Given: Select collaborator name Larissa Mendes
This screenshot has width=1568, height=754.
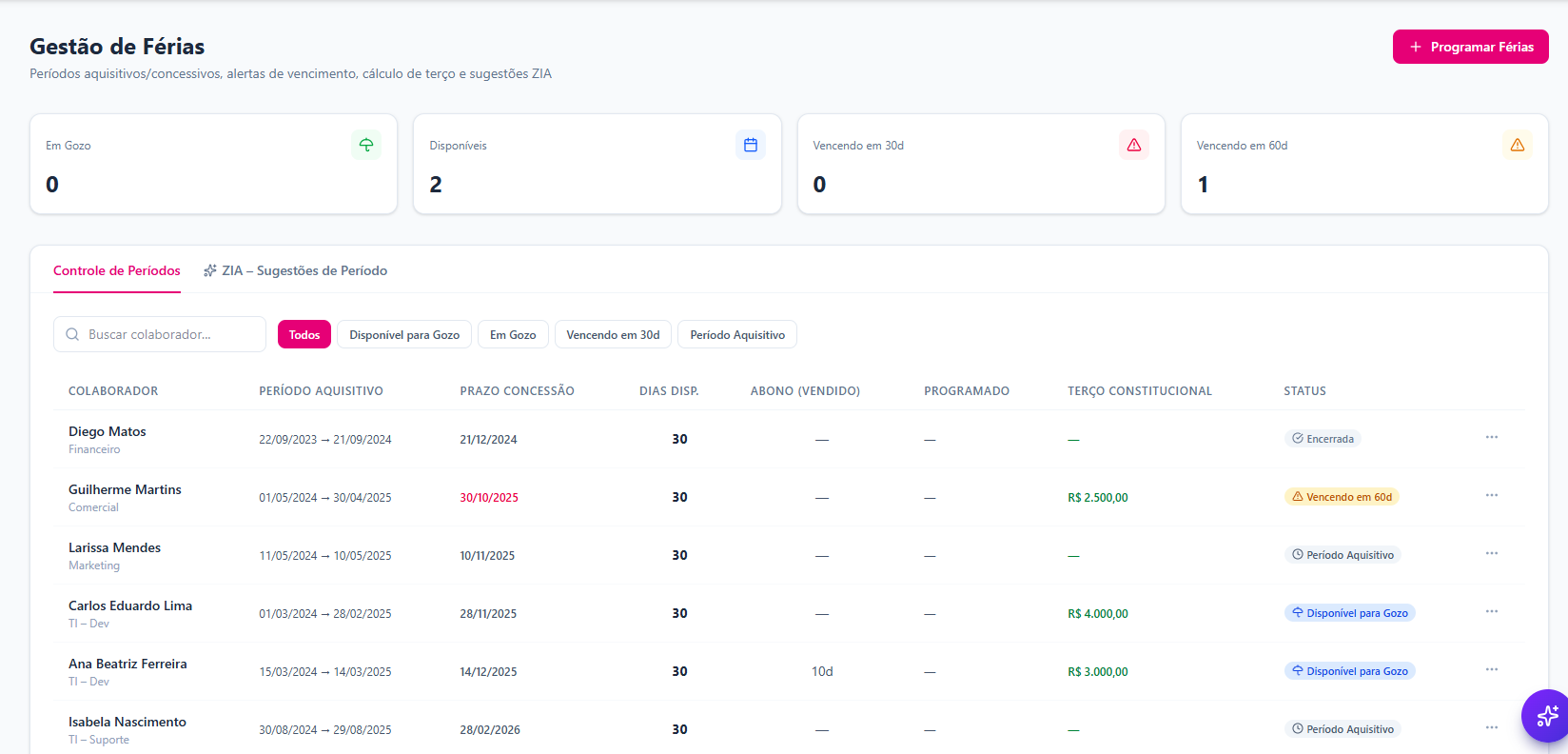Looking at the screenshot, I should tap(114, 547).
